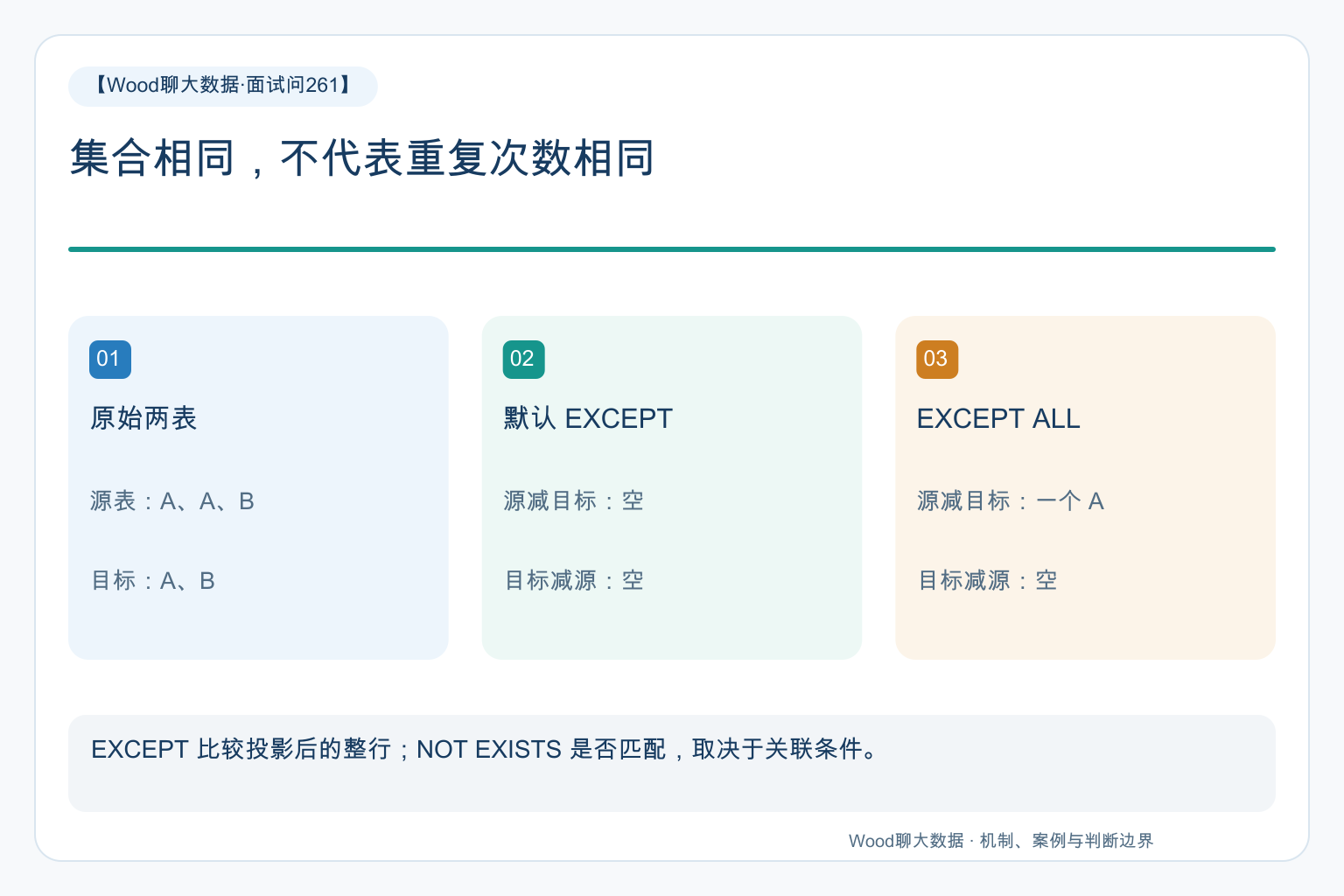Screen dimensions: 1344x896
Task: Click the line 目标：A、B
Action: tap(153, 581)
